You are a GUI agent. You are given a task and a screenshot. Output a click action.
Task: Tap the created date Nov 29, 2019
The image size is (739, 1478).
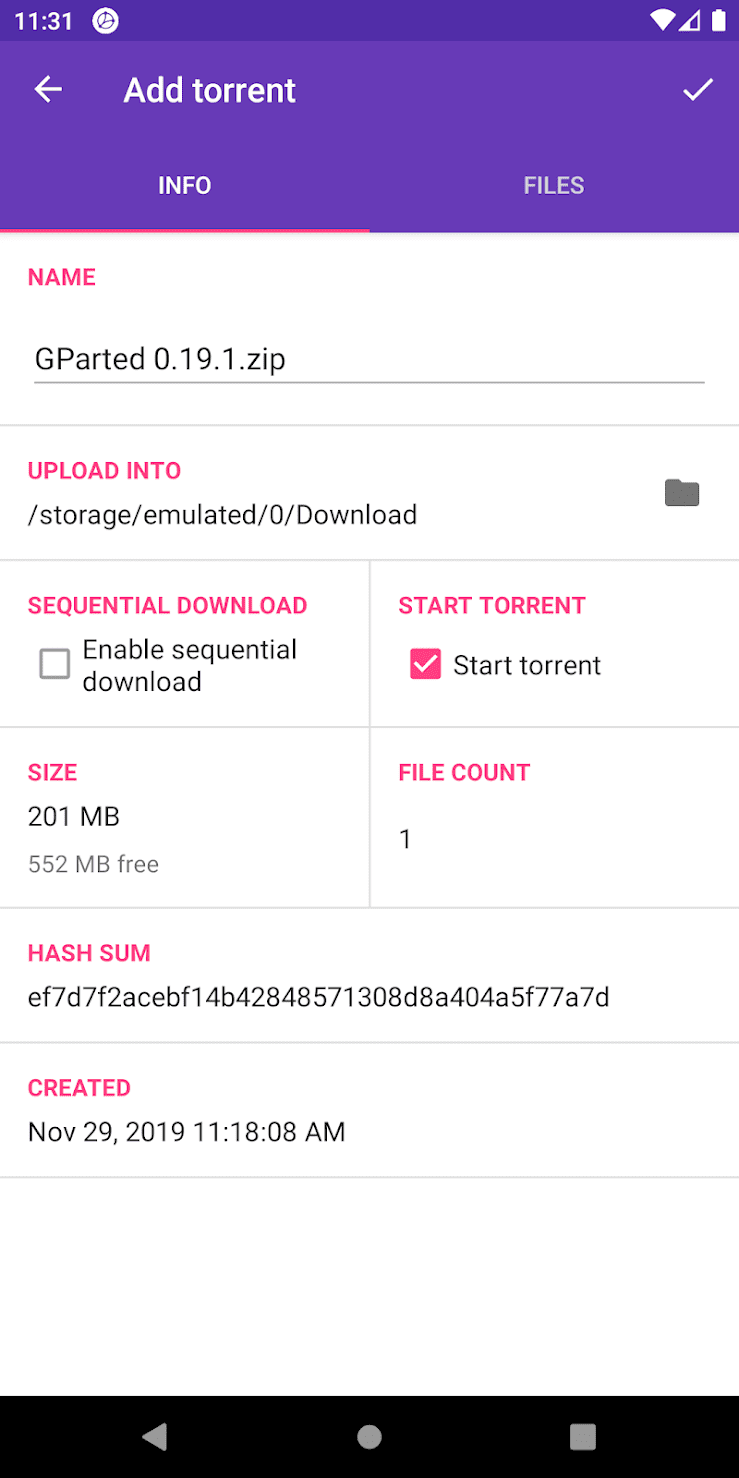point(186,1132)
